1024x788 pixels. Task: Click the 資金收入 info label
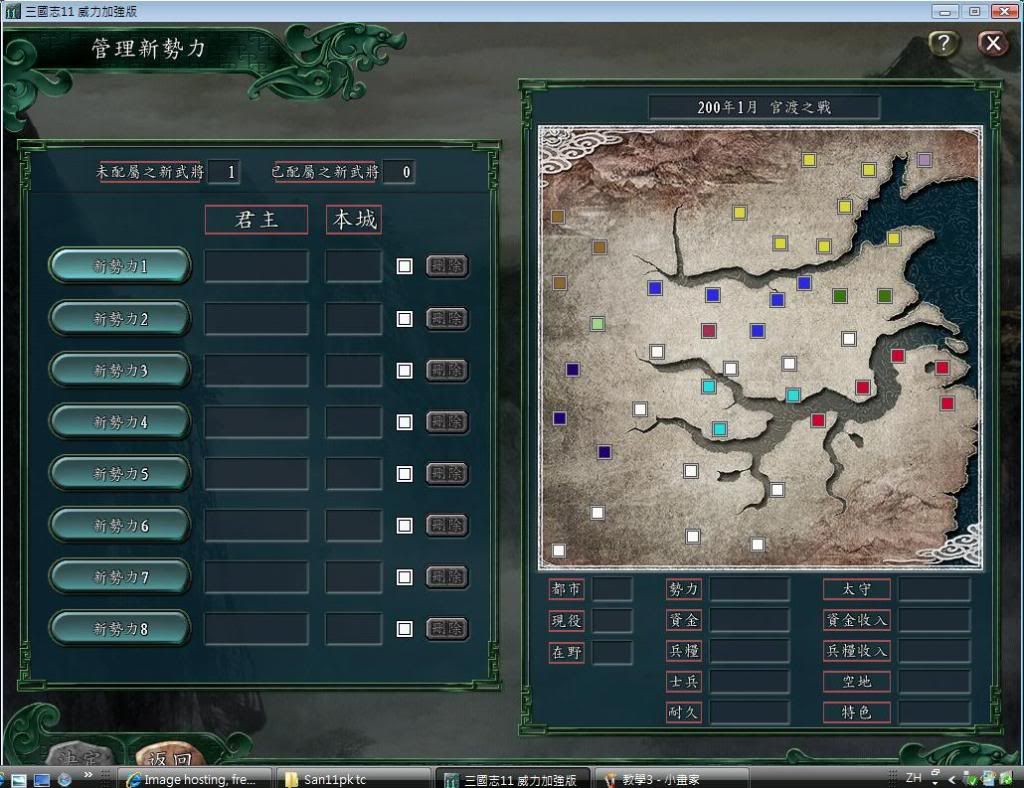pyautogui.click(x=857, y=620)
